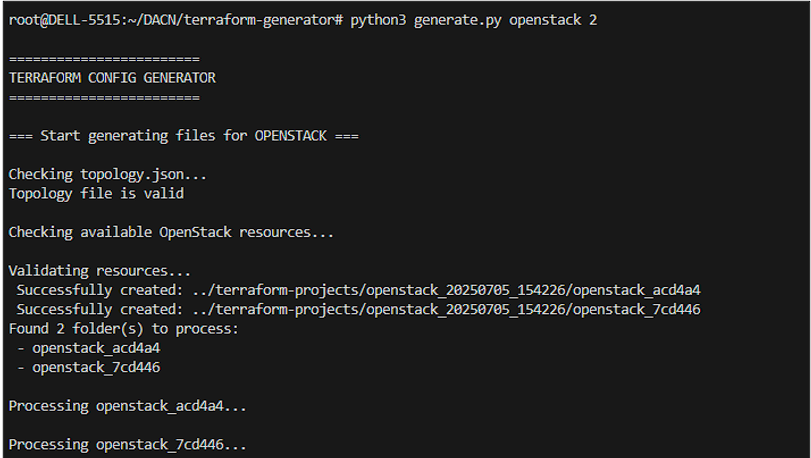Click the 'Found 2 folder(s) to process' line
The image size is (811, 458).
pos(124,329)
